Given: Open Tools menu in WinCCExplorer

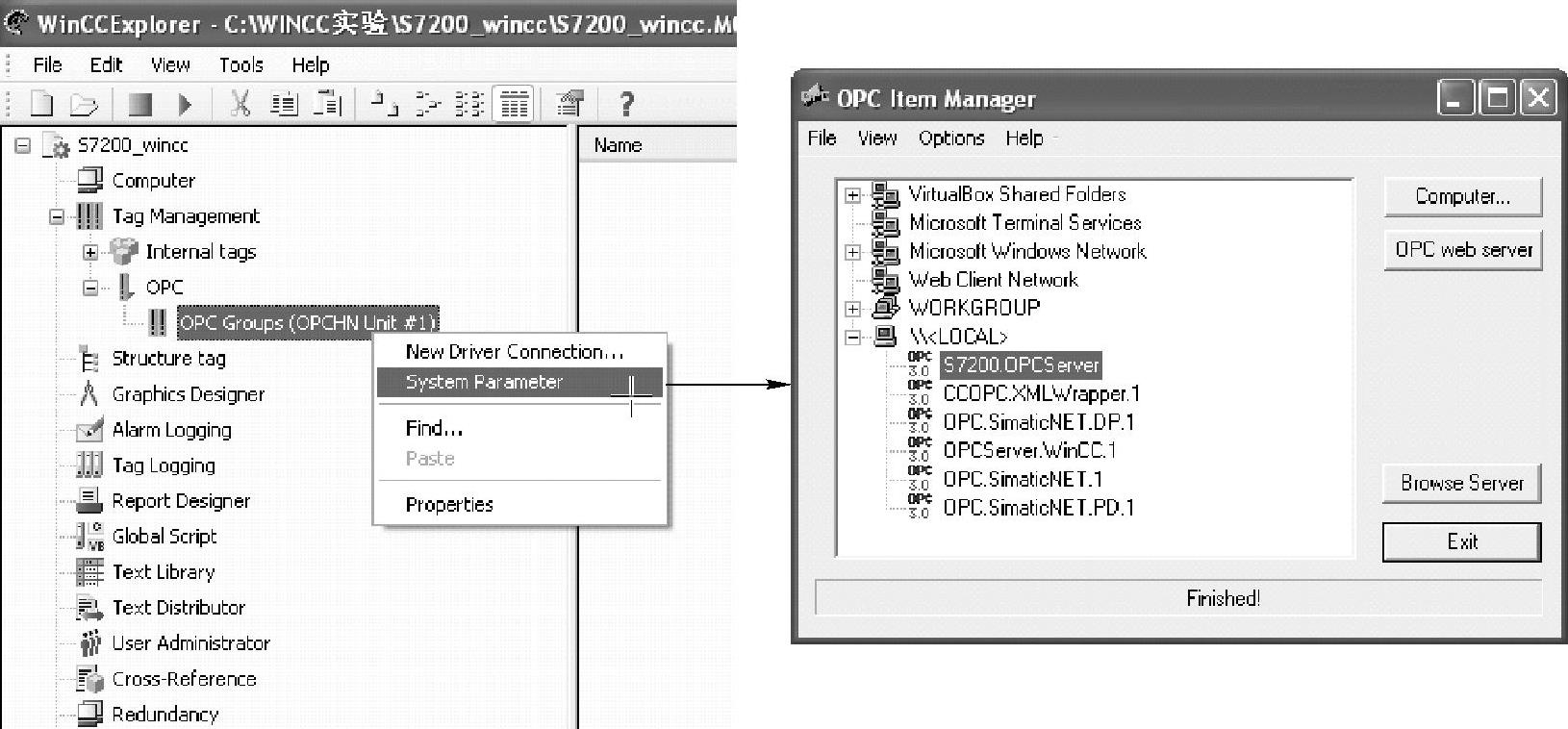Looking at the screenshot, I should [240, 64].
